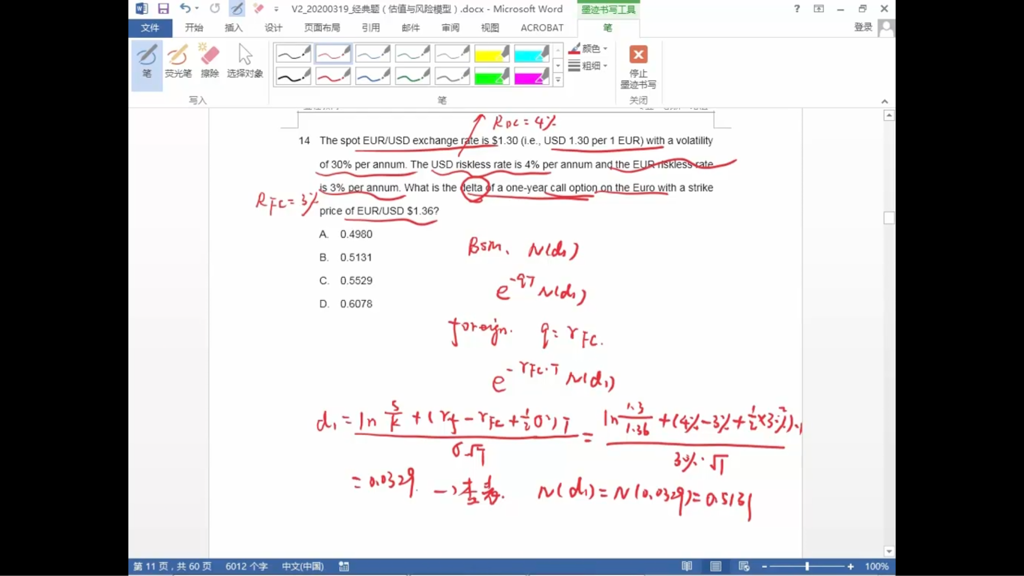Open the ink Color (颜色) dropdown
1024x576 pixels.
tap(588, 48)
